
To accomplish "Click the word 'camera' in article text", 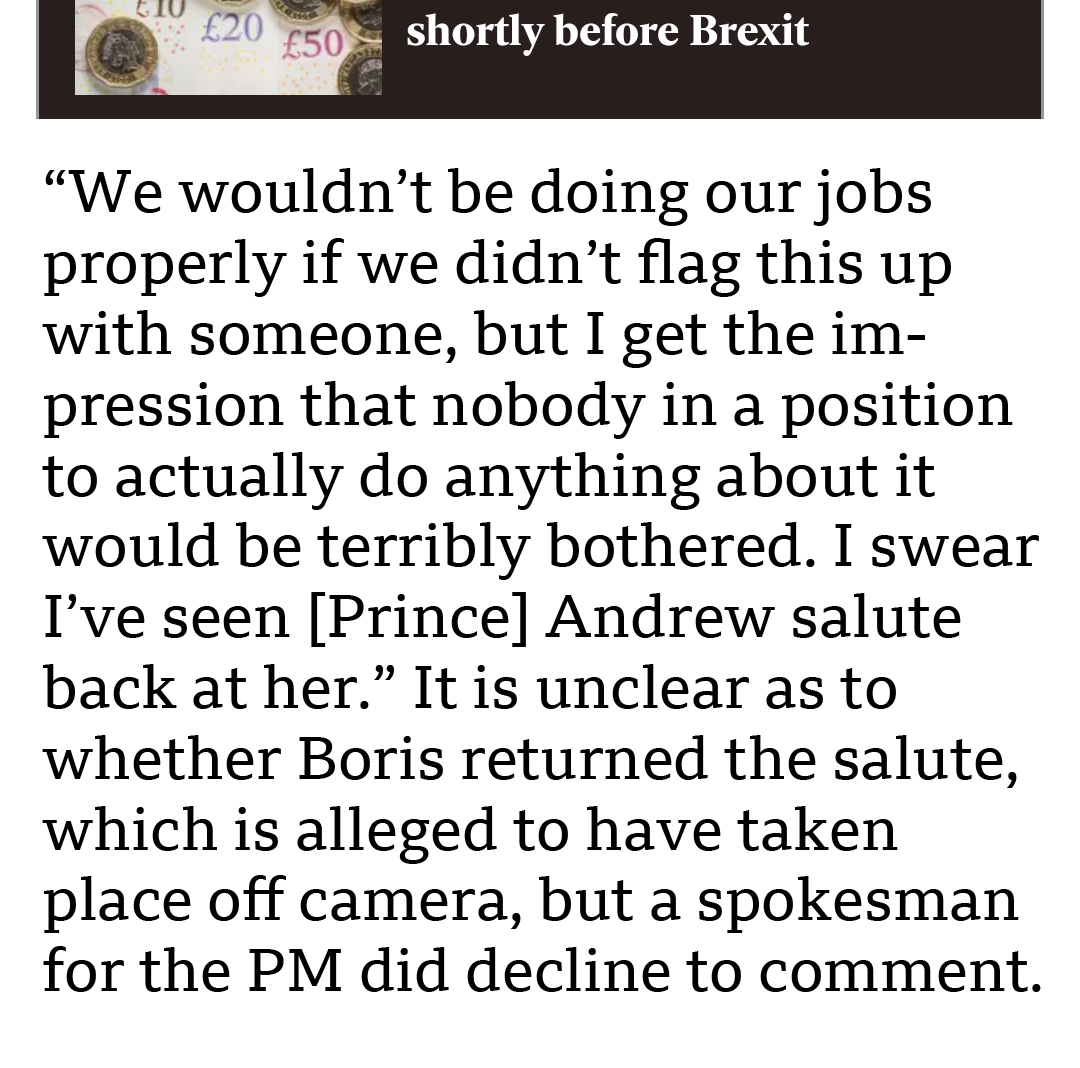I will (x=411, y=903).
